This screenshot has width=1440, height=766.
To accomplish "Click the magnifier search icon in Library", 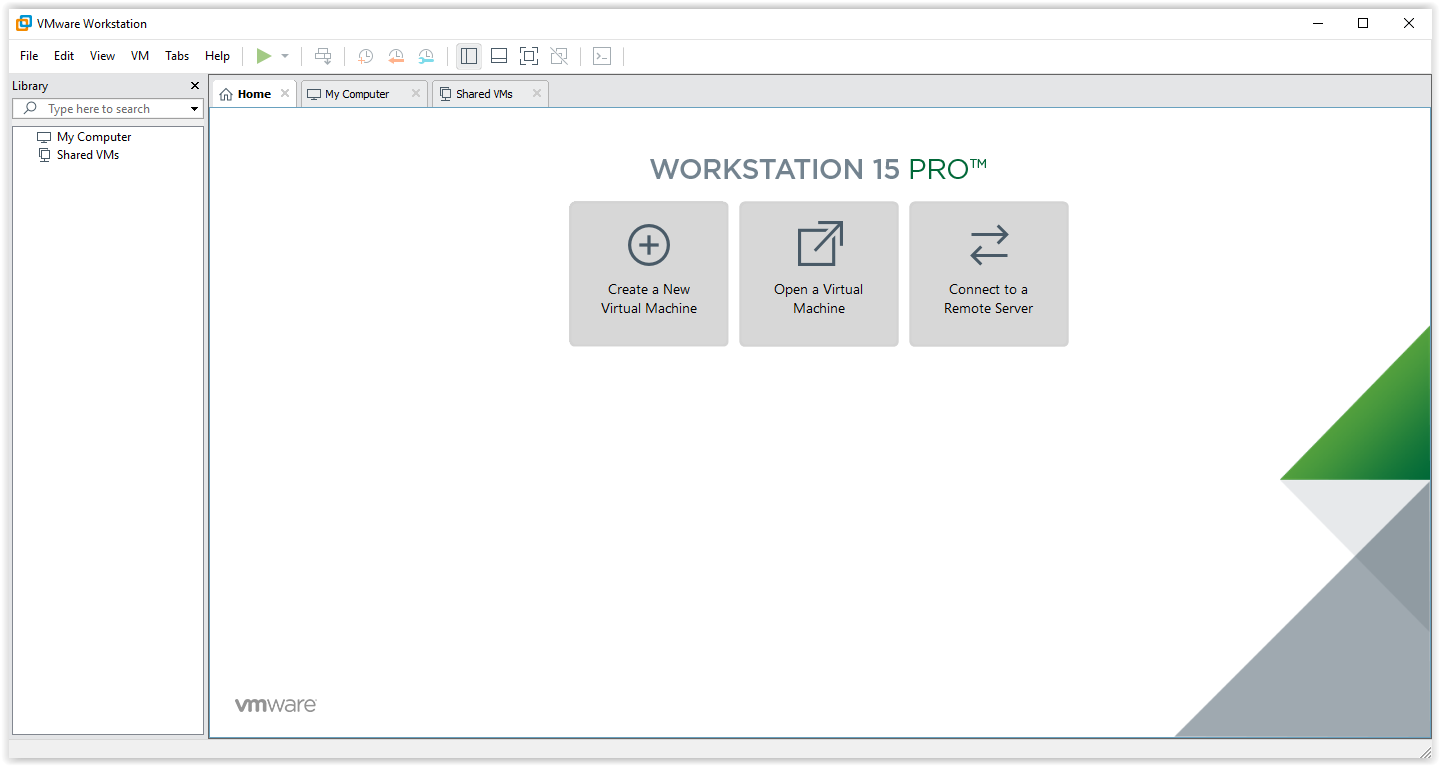I will (31, 109).
